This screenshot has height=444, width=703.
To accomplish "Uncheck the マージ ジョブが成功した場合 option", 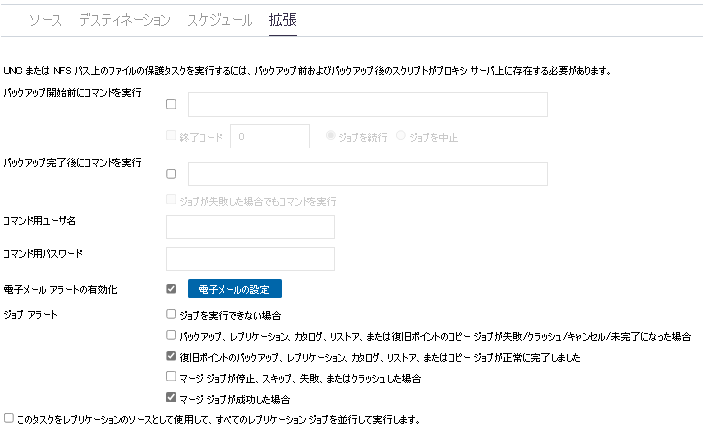I will tap(171, 397).
